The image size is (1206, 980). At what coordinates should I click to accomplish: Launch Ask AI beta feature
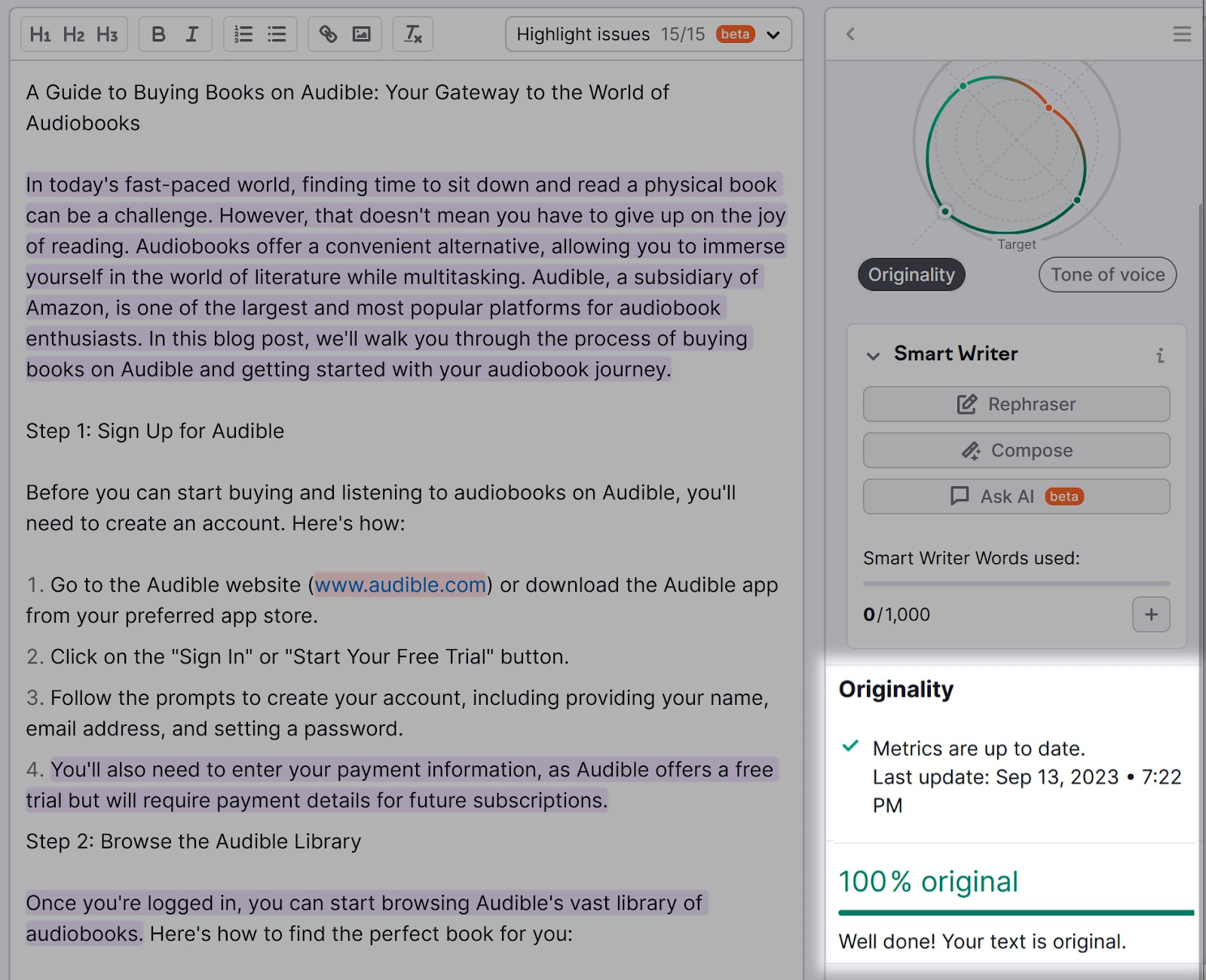point(1016,497)
